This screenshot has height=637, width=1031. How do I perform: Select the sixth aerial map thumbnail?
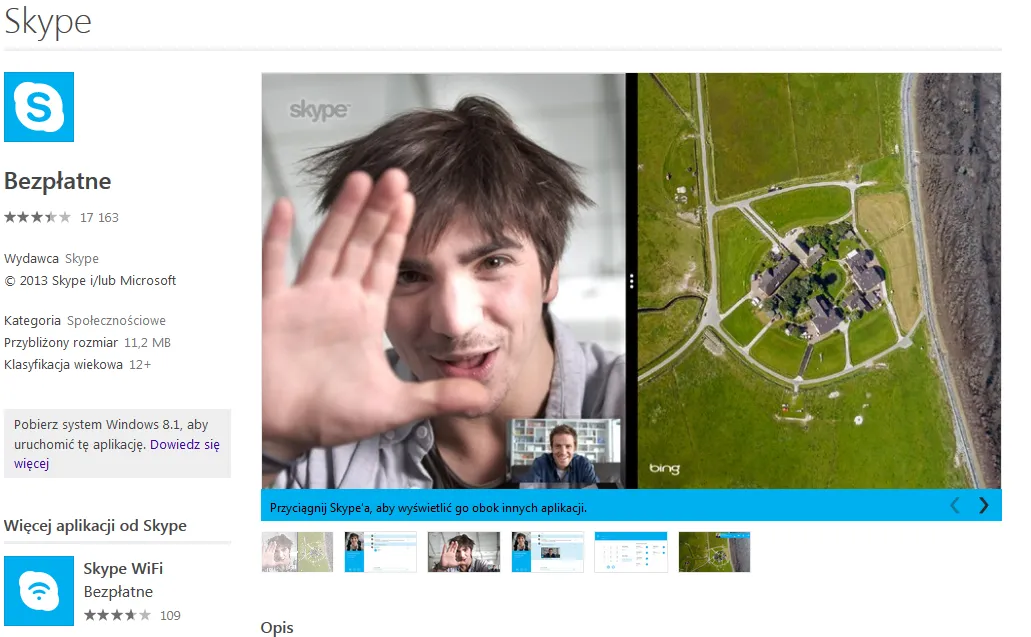714,552
